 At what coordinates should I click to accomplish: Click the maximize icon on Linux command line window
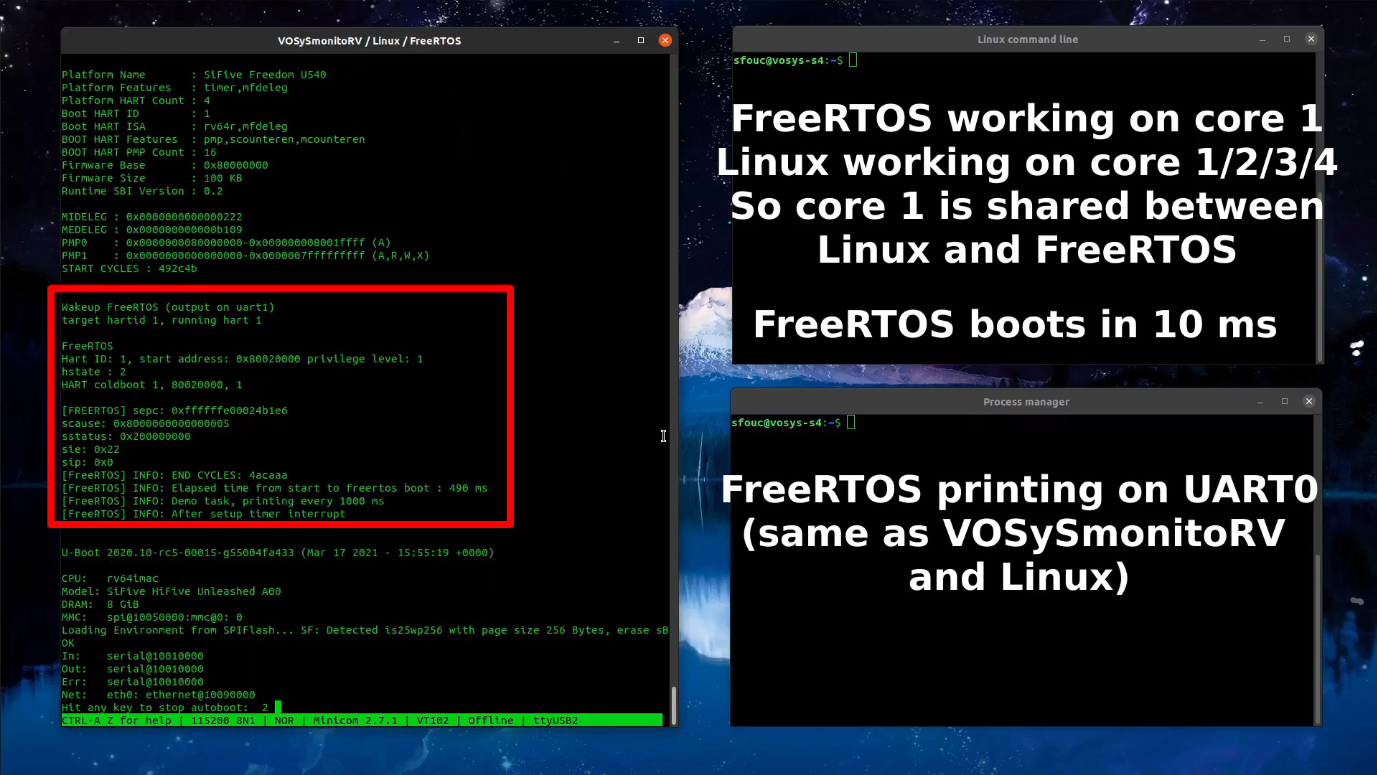(x=1286, y=39)
